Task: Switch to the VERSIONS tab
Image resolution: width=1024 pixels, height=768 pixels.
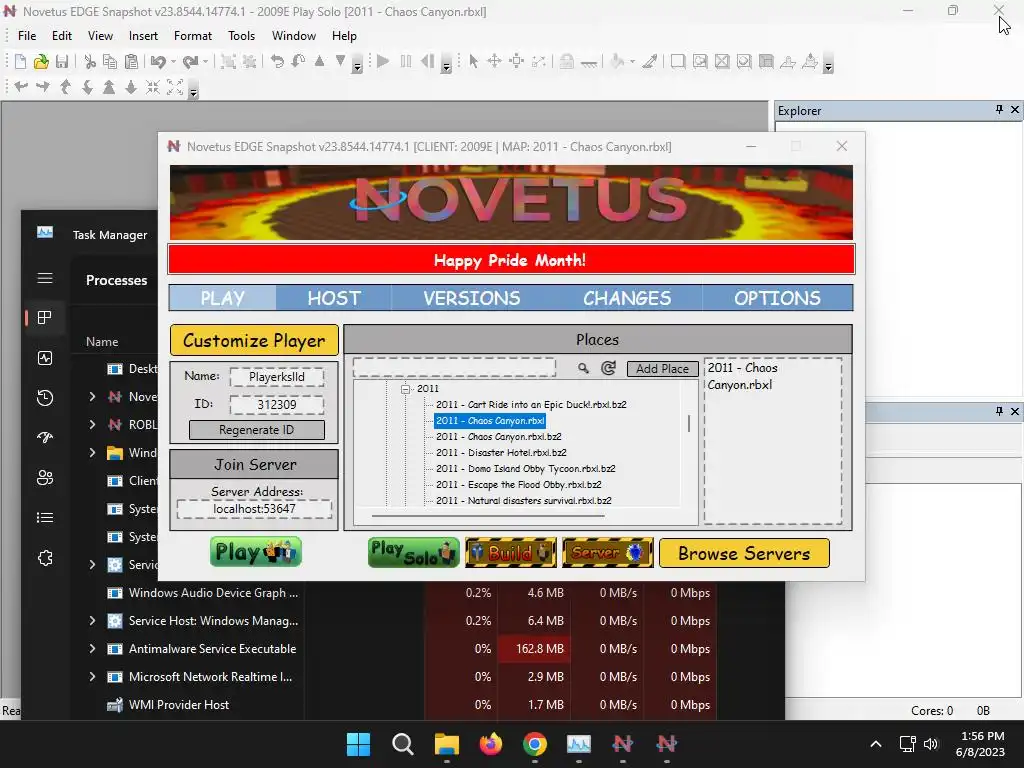Action: pos(472,298)
